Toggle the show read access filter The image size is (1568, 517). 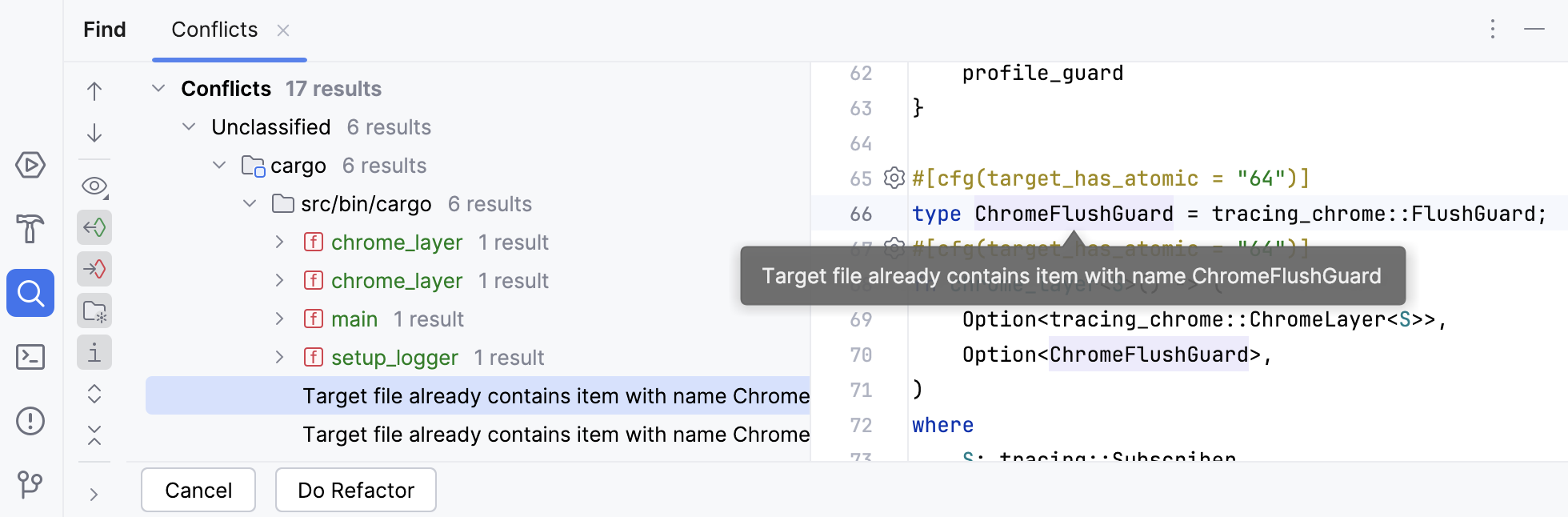pos(94,227)
